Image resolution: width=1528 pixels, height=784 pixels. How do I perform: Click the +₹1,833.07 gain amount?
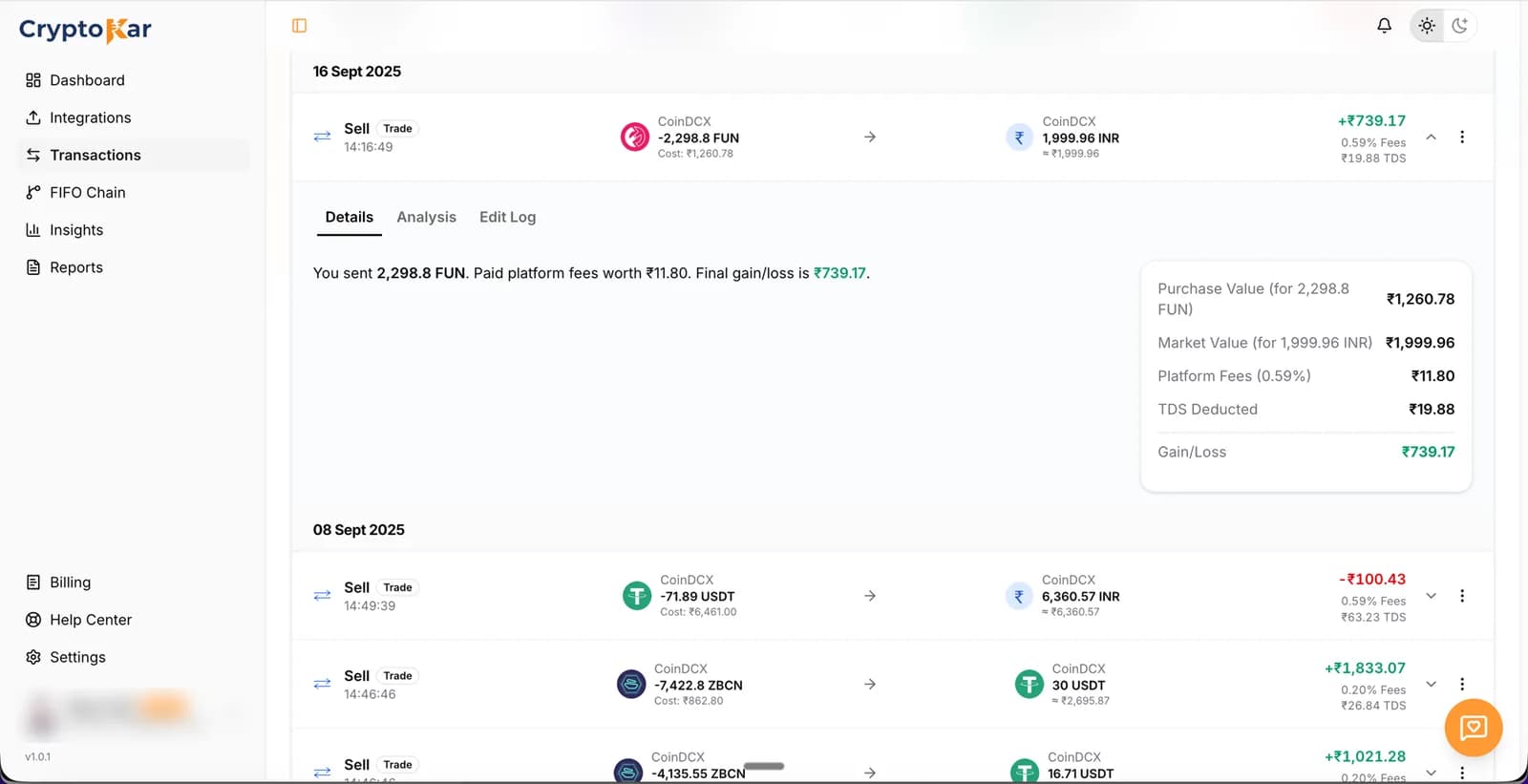click(x=1365, y=668)
